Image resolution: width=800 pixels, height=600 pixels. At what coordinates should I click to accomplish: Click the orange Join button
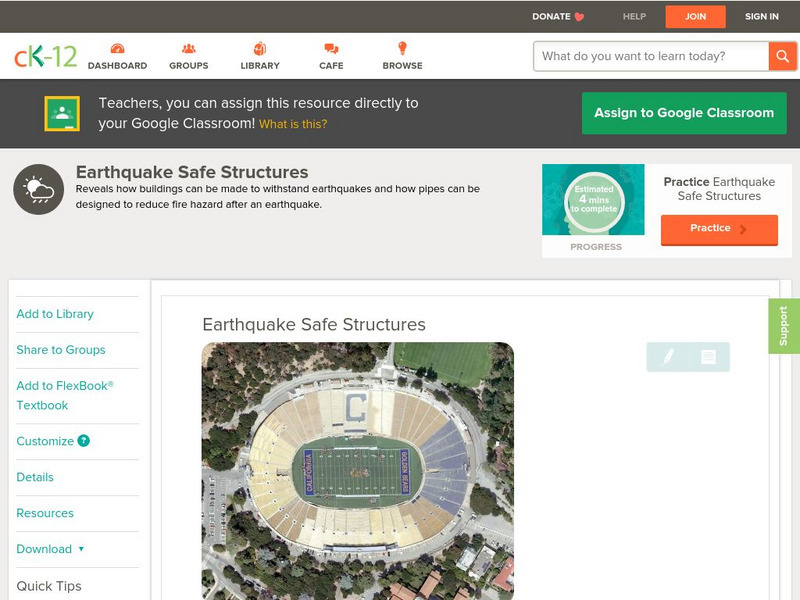coord(695,17)
